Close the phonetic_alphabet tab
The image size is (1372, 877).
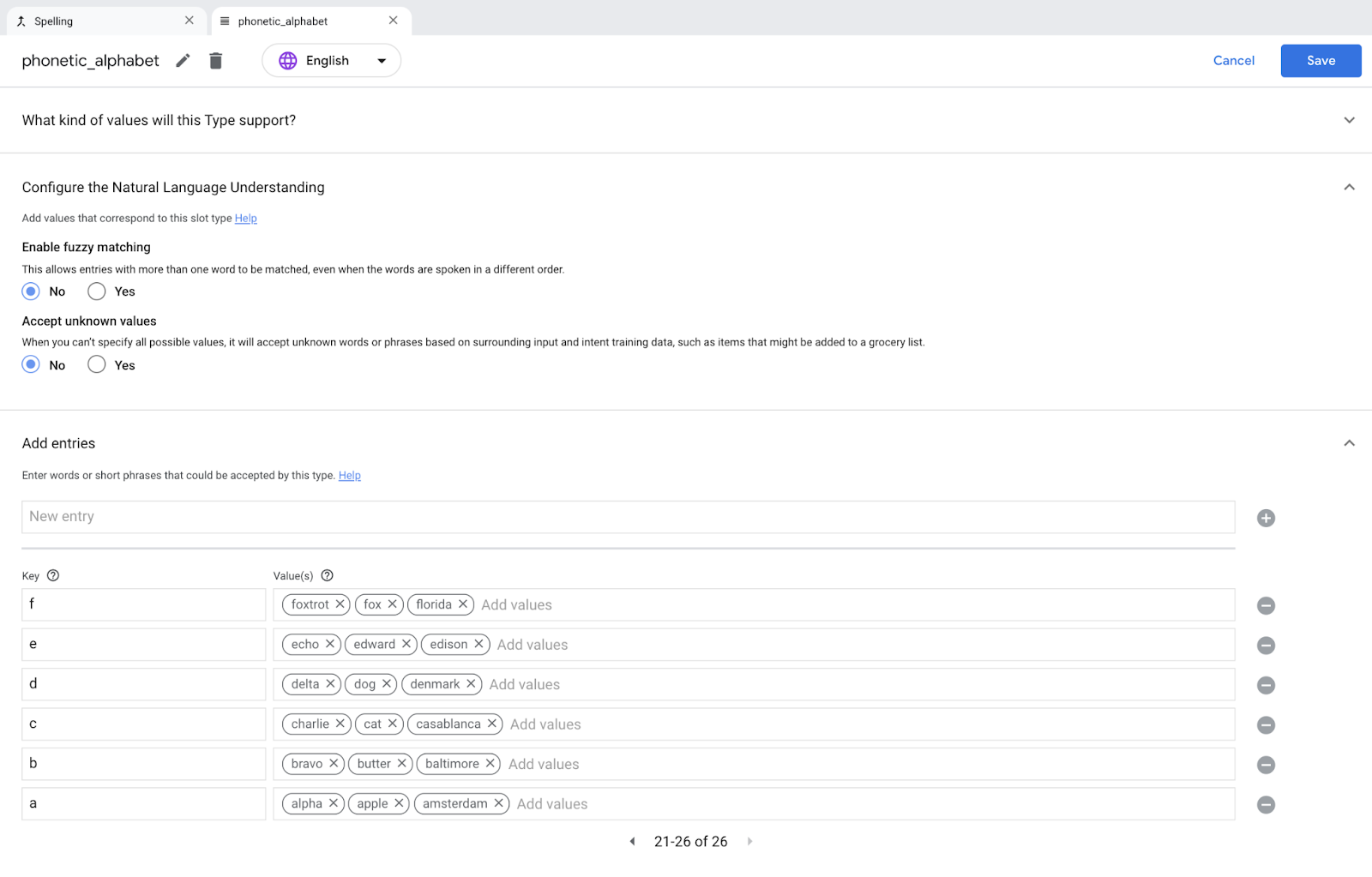(x=394, y=21)
